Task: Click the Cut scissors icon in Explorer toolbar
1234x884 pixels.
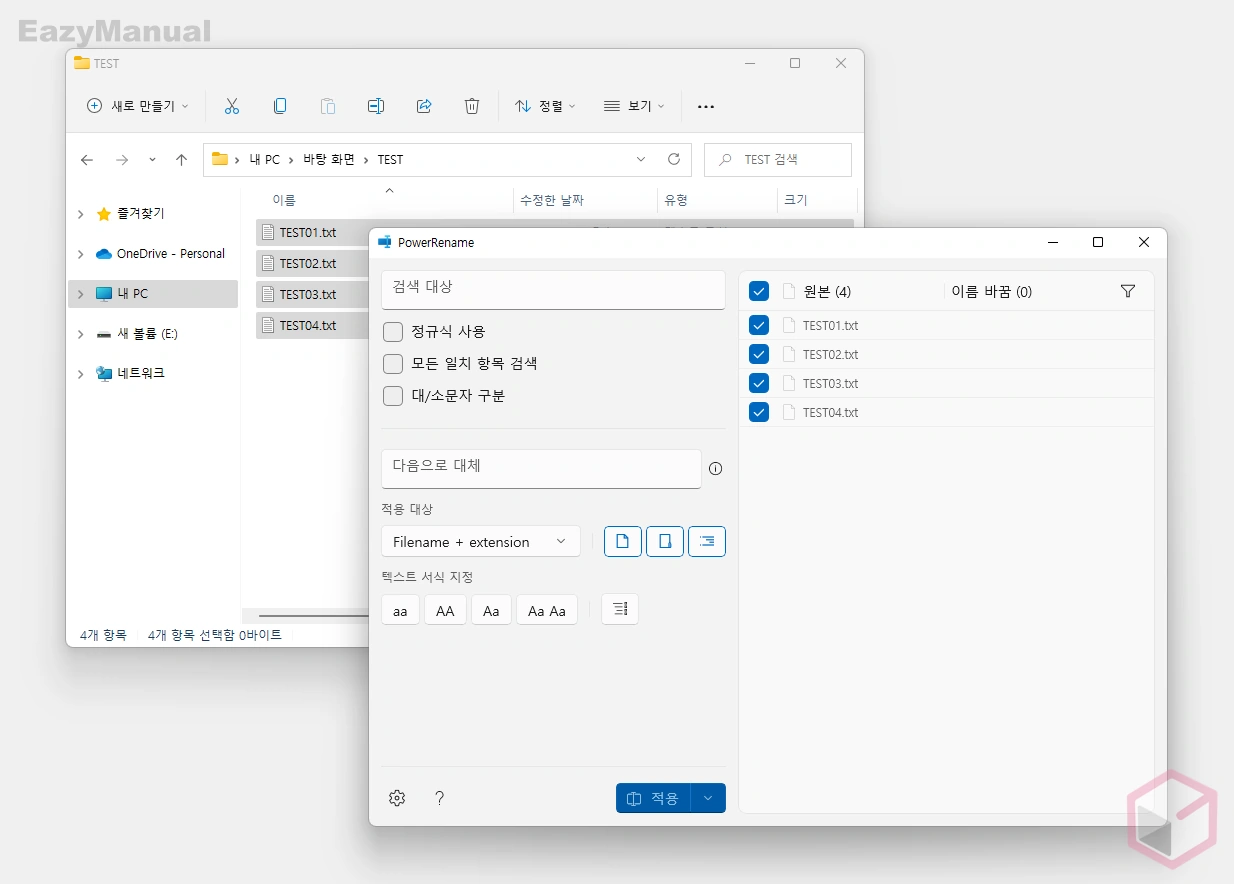Action: [x=232, y=106]
